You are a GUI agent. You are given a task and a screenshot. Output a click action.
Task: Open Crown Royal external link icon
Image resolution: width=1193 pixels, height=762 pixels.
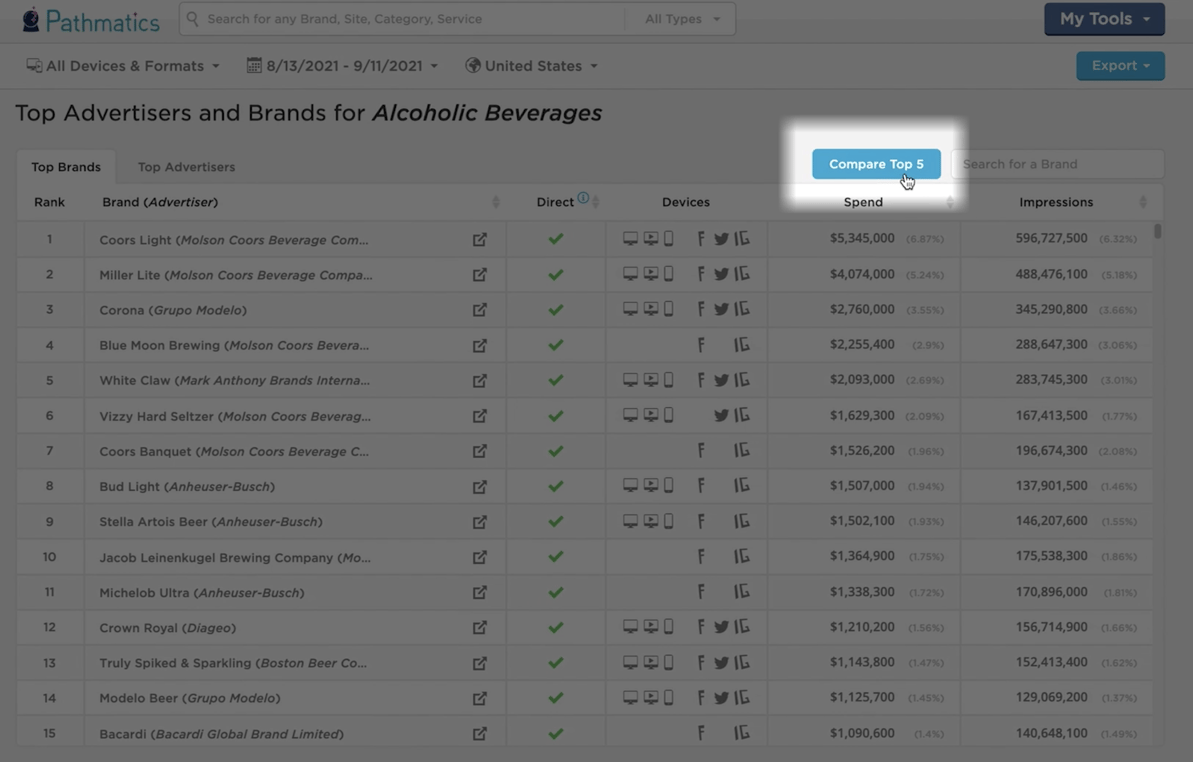(x=479, y=627)
